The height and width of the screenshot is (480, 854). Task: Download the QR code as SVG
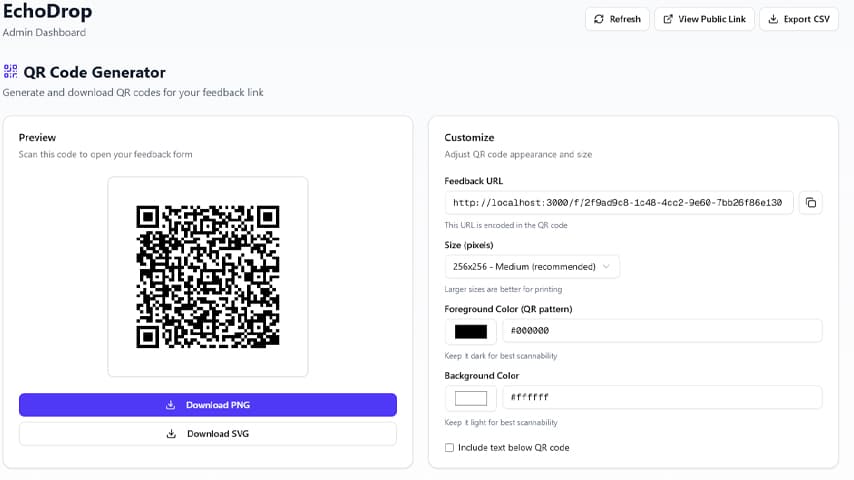[x=208, y=434]
